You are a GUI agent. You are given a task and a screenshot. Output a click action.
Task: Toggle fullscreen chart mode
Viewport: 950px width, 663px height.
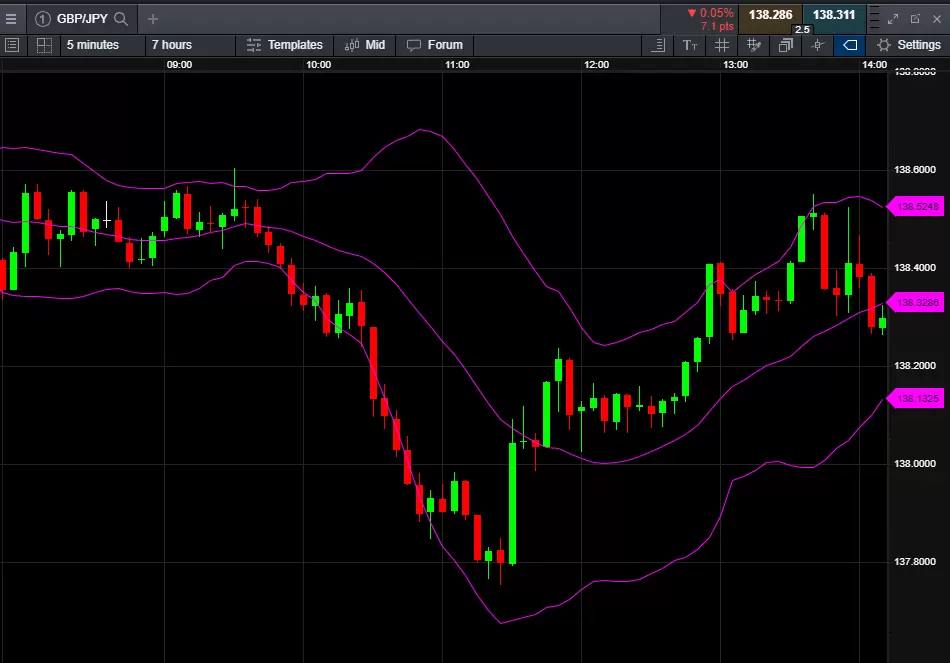[893, 17]
